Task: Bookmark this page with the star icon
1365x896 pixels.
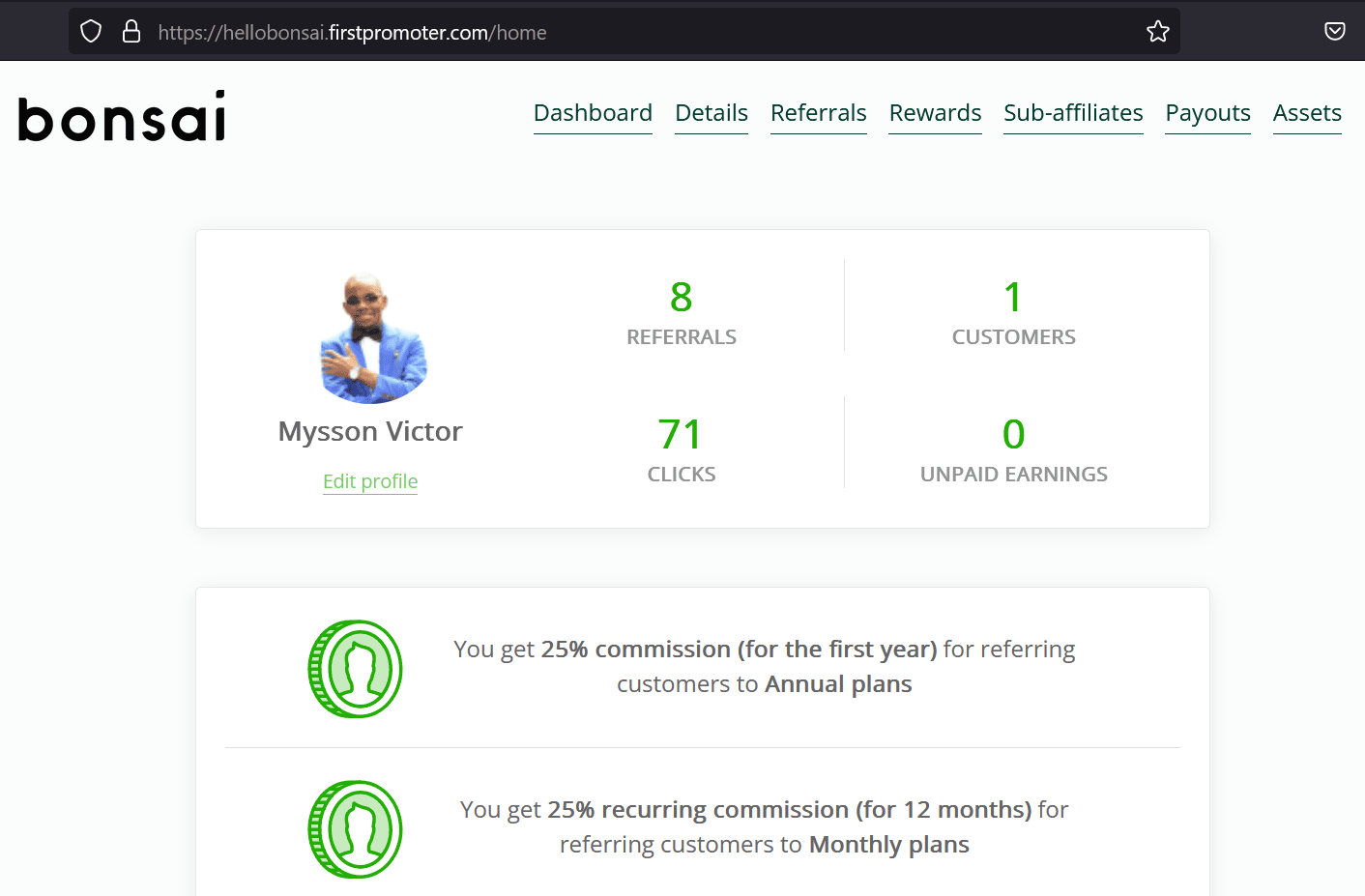Action: [x=1157, y=32]
